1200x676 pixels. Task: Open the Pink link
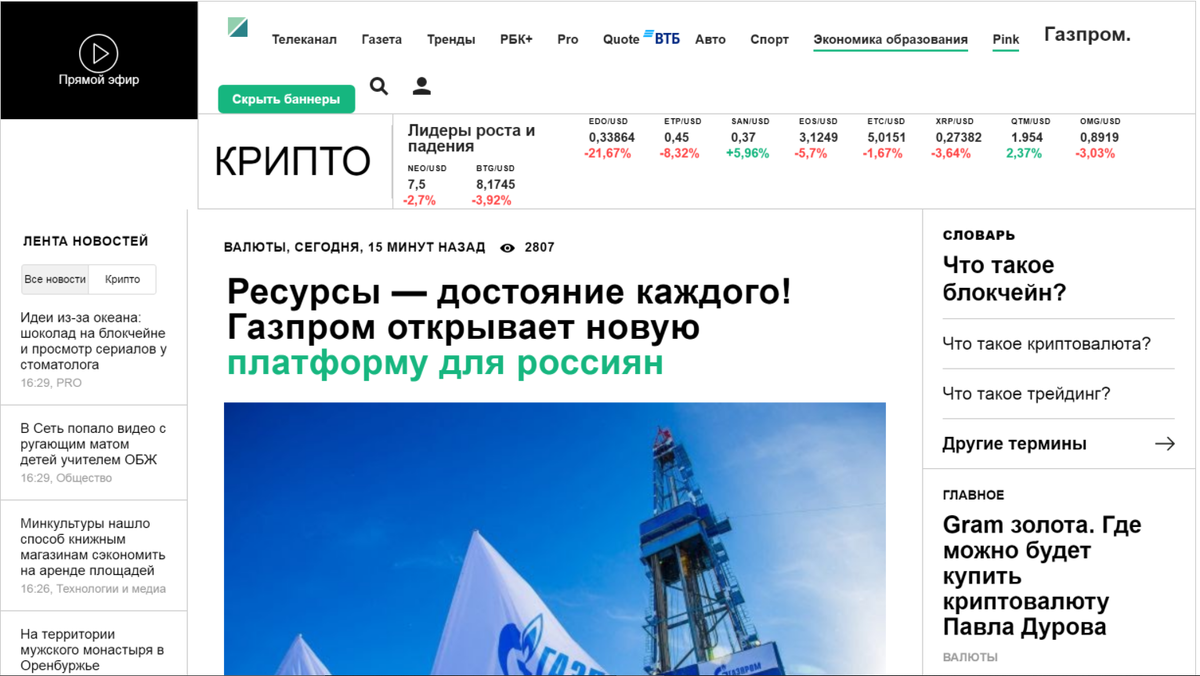(x=1006, y=40)
